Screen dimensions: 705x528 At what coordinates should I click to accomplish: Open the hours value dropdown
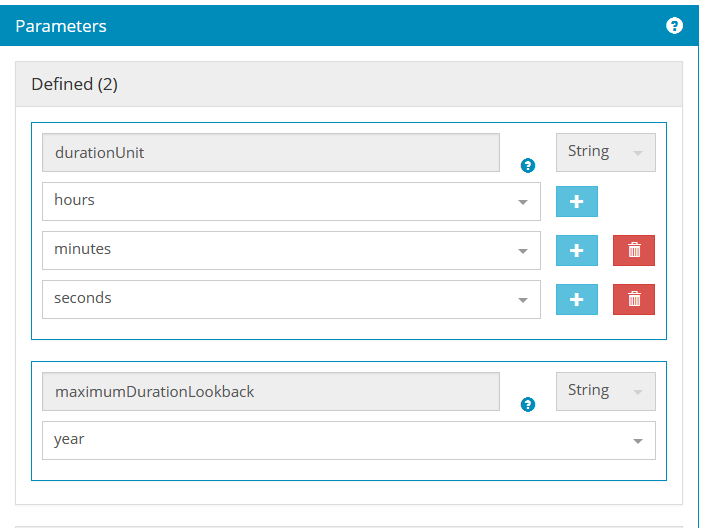(290, 201)
